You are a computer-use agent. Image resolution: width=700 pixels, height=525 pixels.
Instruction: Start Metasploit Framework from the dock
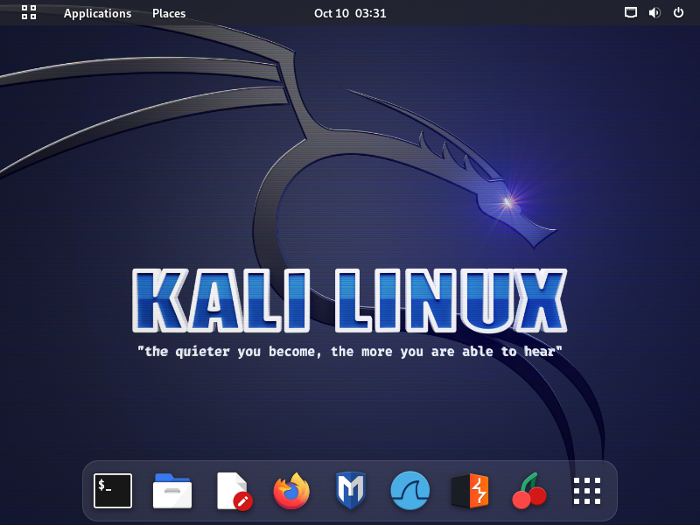pos(351,491)
